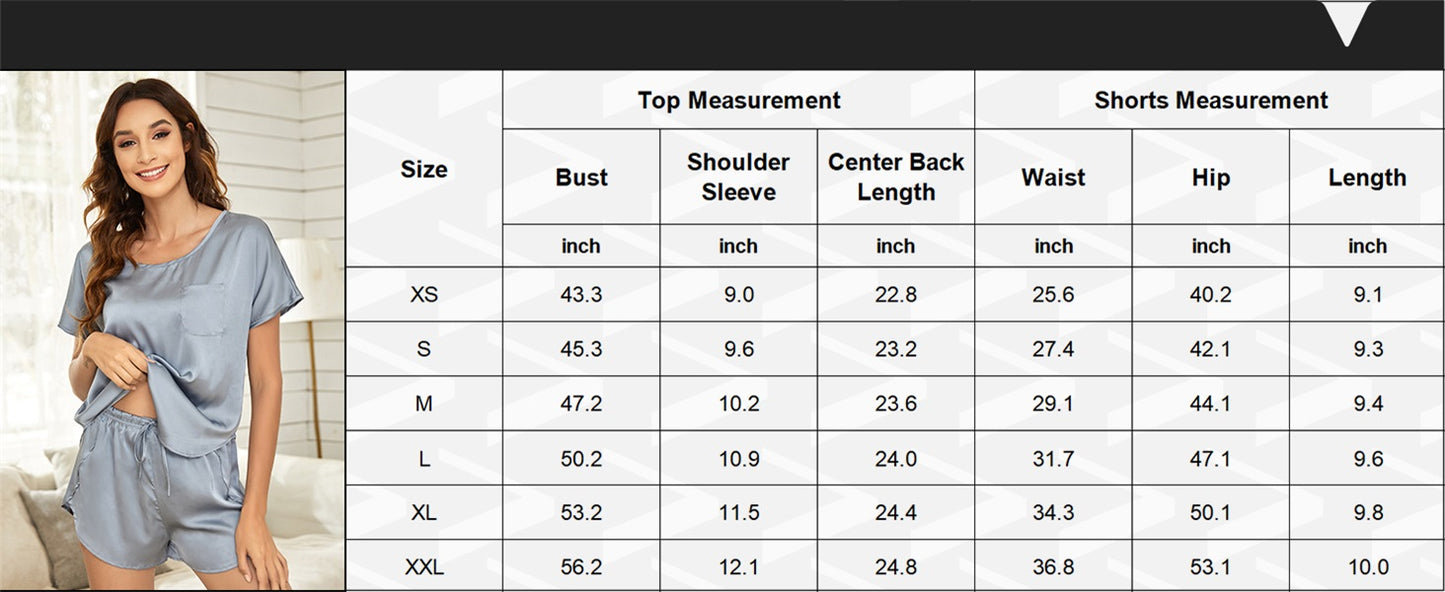
Task: Select the M size row label
Action: click(424, 404)
